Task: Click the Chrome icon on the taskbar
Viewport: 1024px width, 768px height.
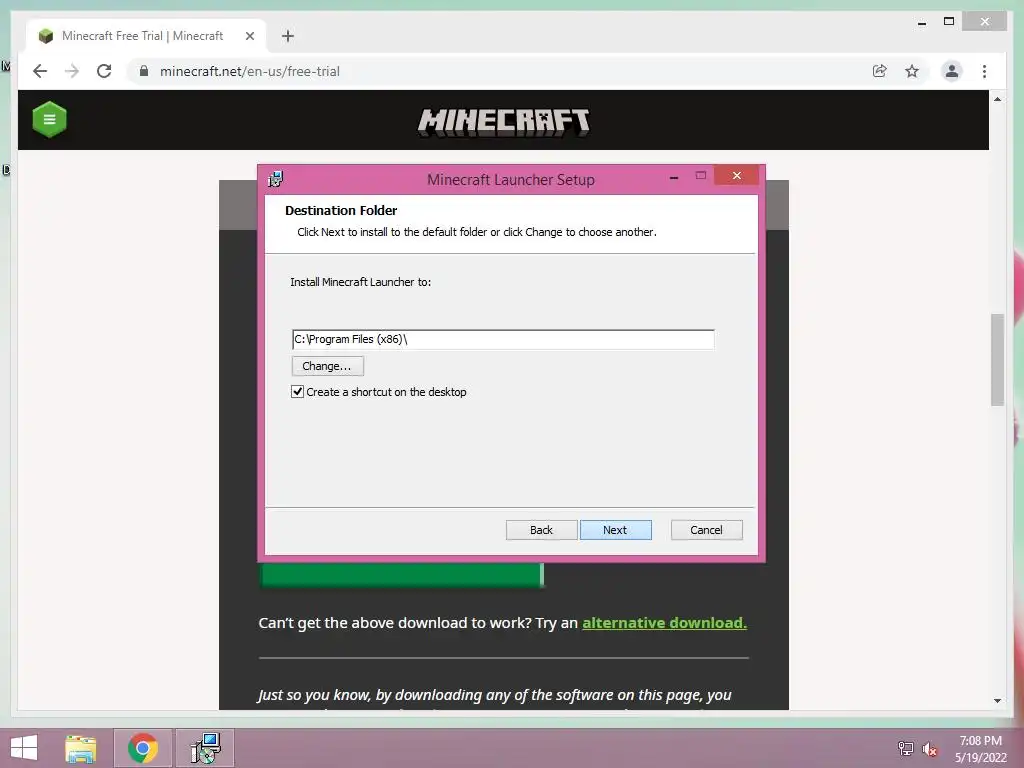Action: click(143, 748)
